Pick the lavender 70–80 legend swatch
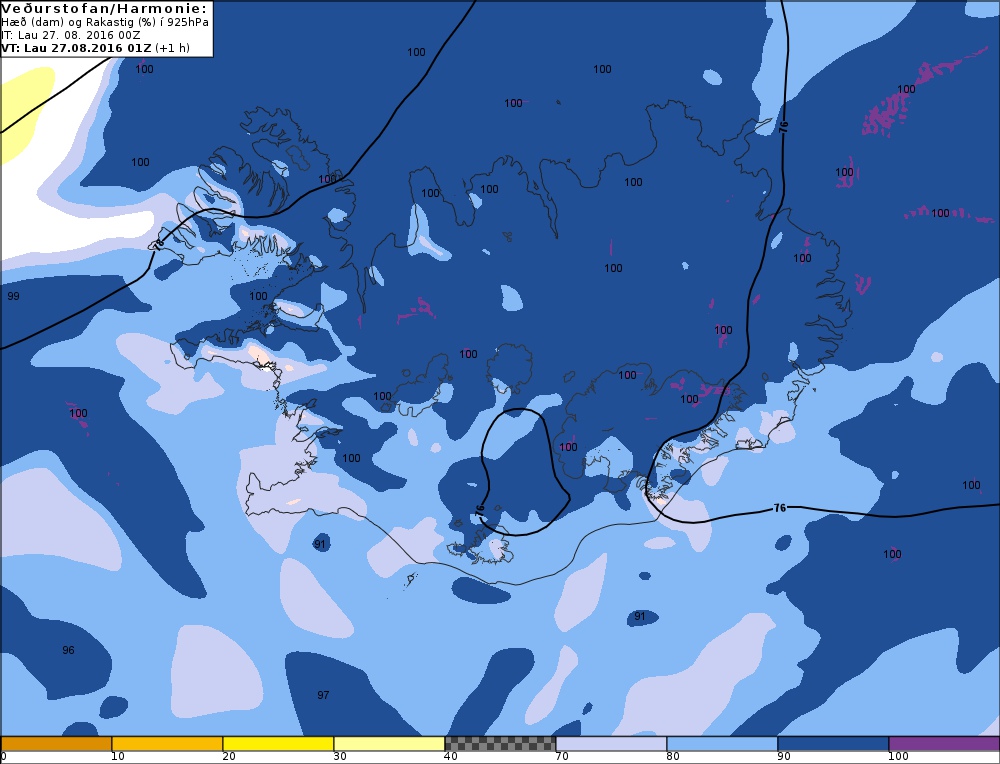 (611, 744)
